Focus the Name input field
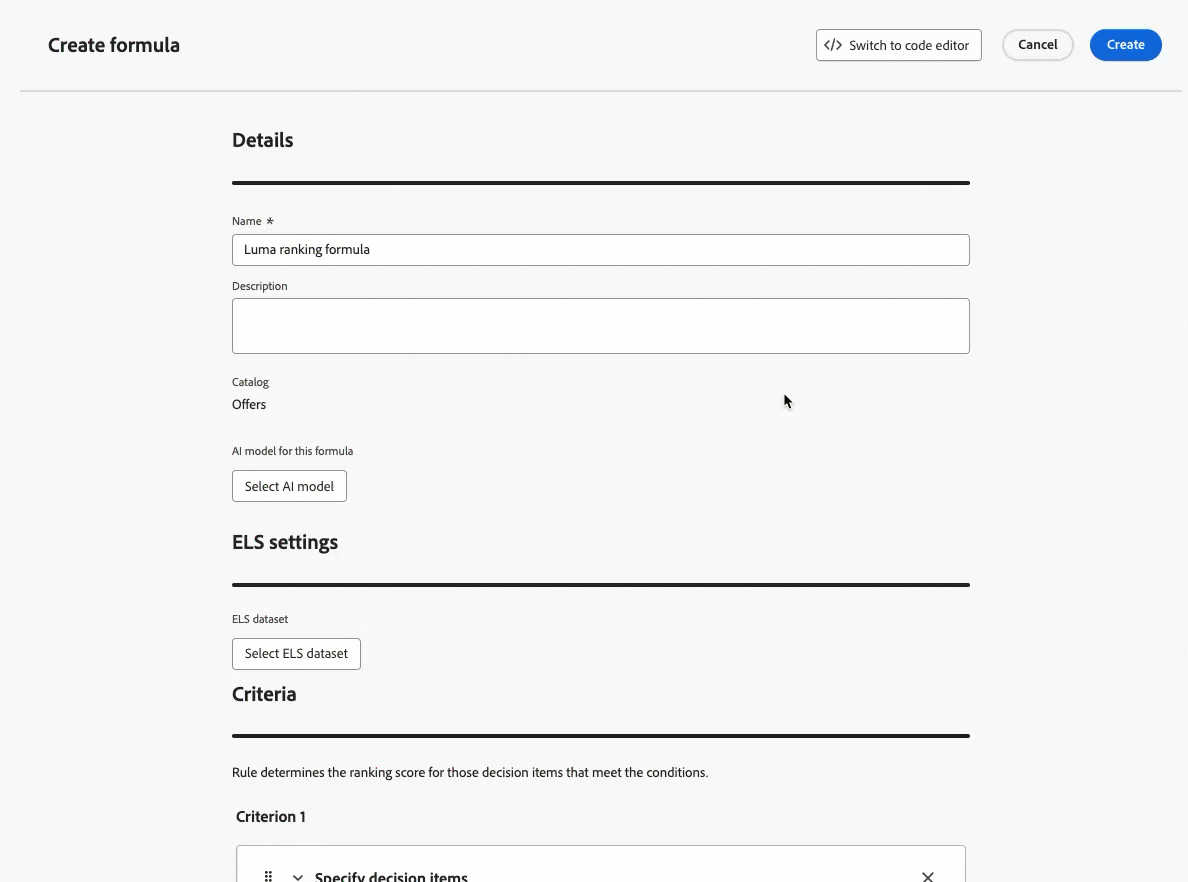Viewport: 1188px width, 882px height. 600,250
